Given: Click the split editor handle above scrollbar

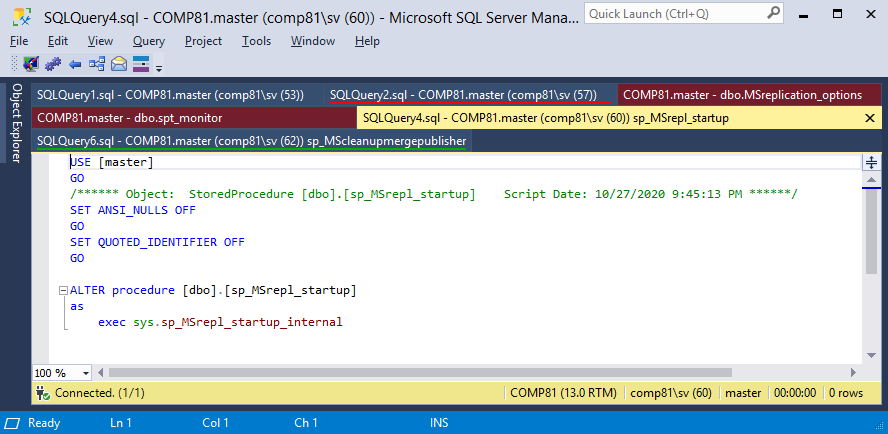Looking at the screenshot, I should click(x=871, y=163).
